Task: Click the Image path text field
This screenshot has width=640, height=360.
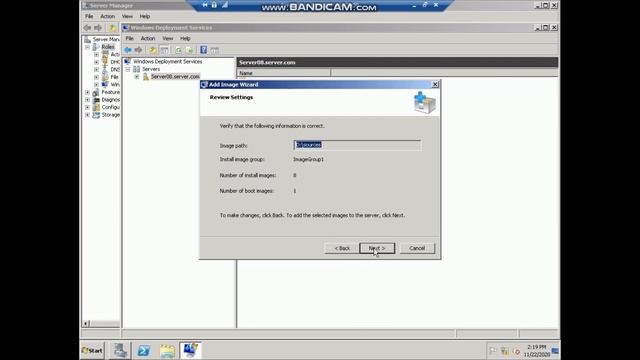Action: (357, 145)
